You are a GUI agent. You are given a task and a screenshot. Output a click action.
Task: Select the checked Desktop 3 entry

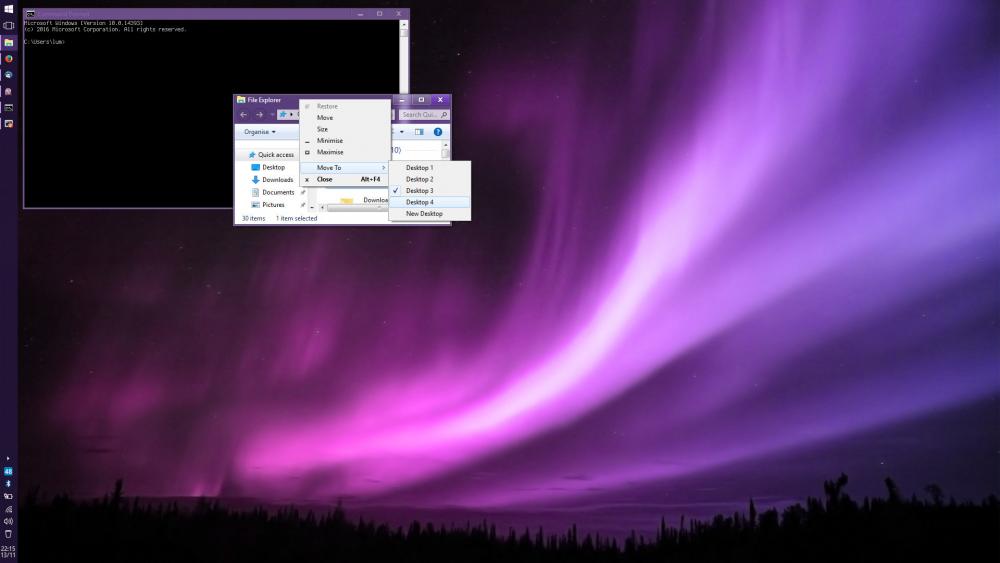click(x=419, y=190)
